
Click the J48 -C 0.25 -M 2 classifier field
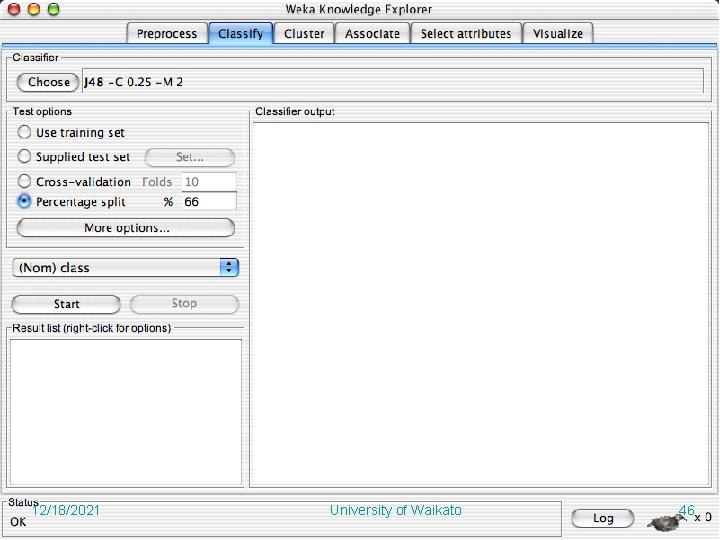[x=393, y=81]
